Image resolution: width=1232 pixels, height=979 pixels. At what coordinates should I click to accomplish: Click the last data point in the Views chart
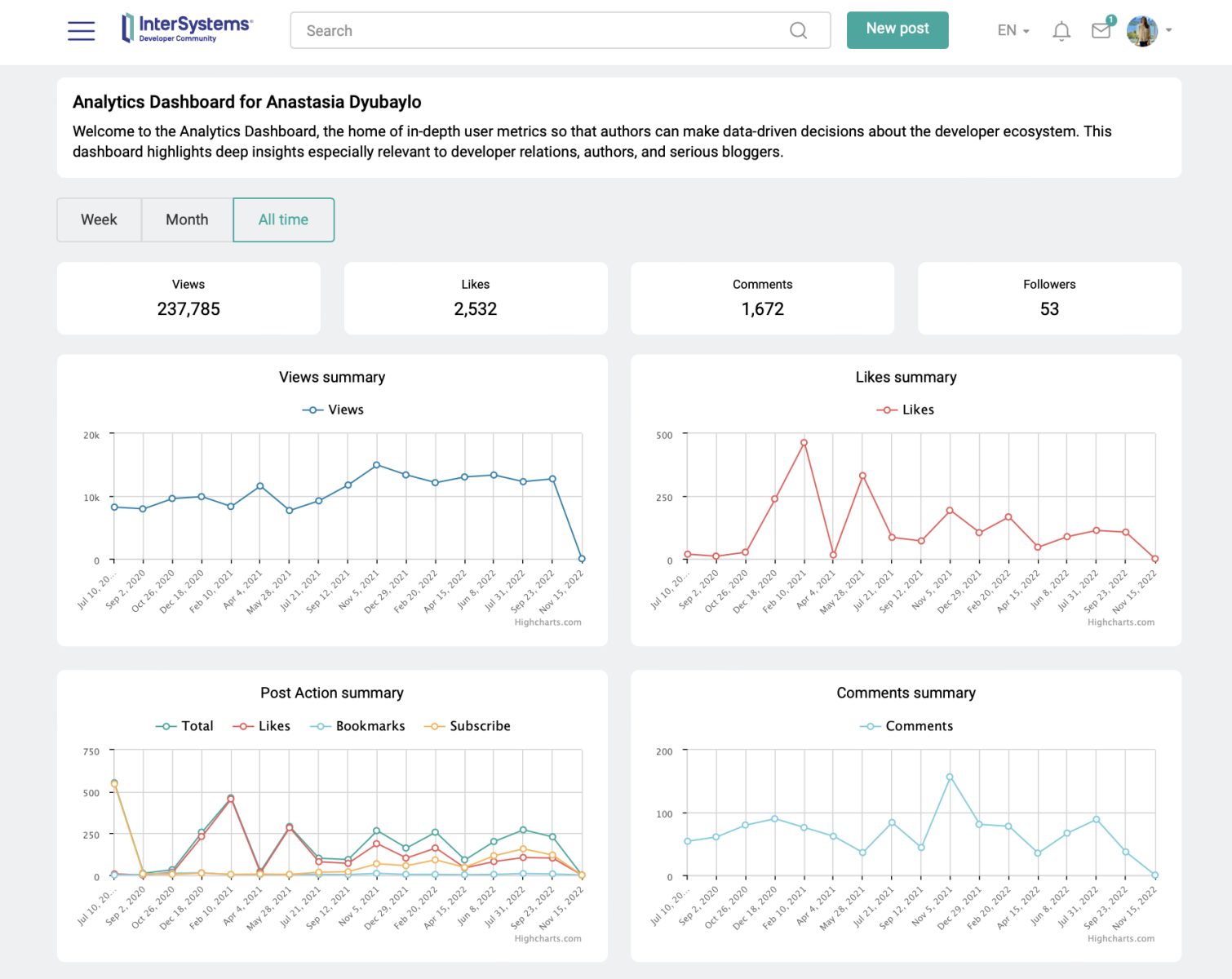point(582,559)
